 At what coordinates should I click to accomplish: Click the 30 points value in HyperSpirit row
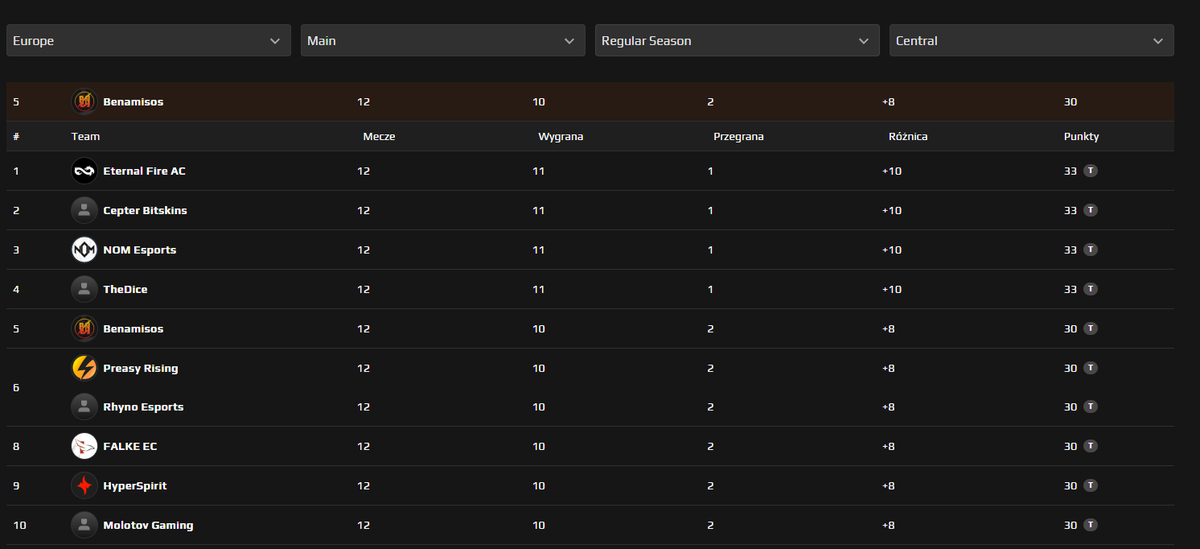[x=1070, y=486]
